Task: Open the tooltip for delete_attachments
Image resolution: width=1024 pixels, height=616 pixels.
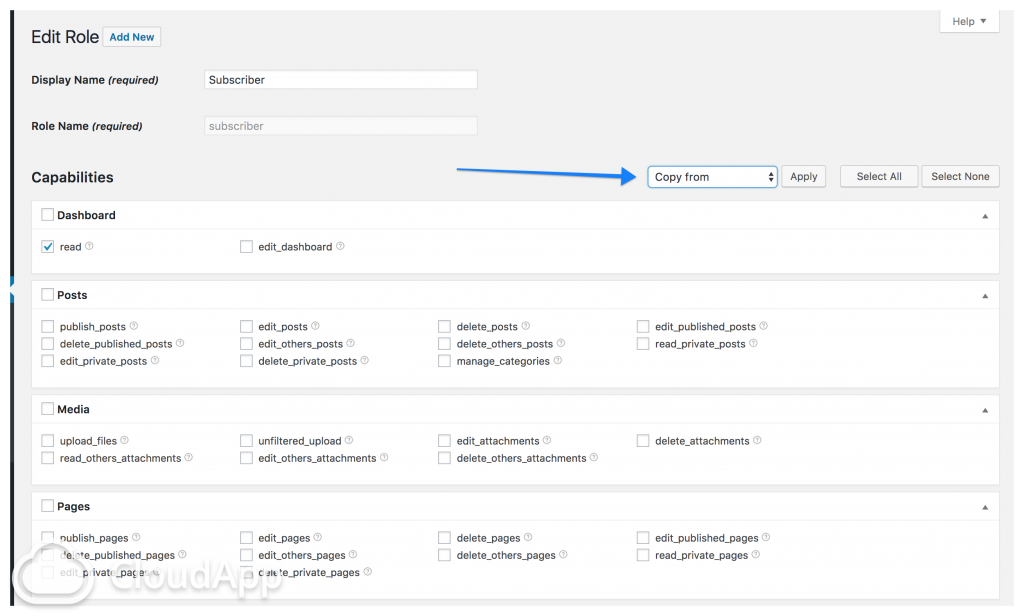Action: point(757,440)
